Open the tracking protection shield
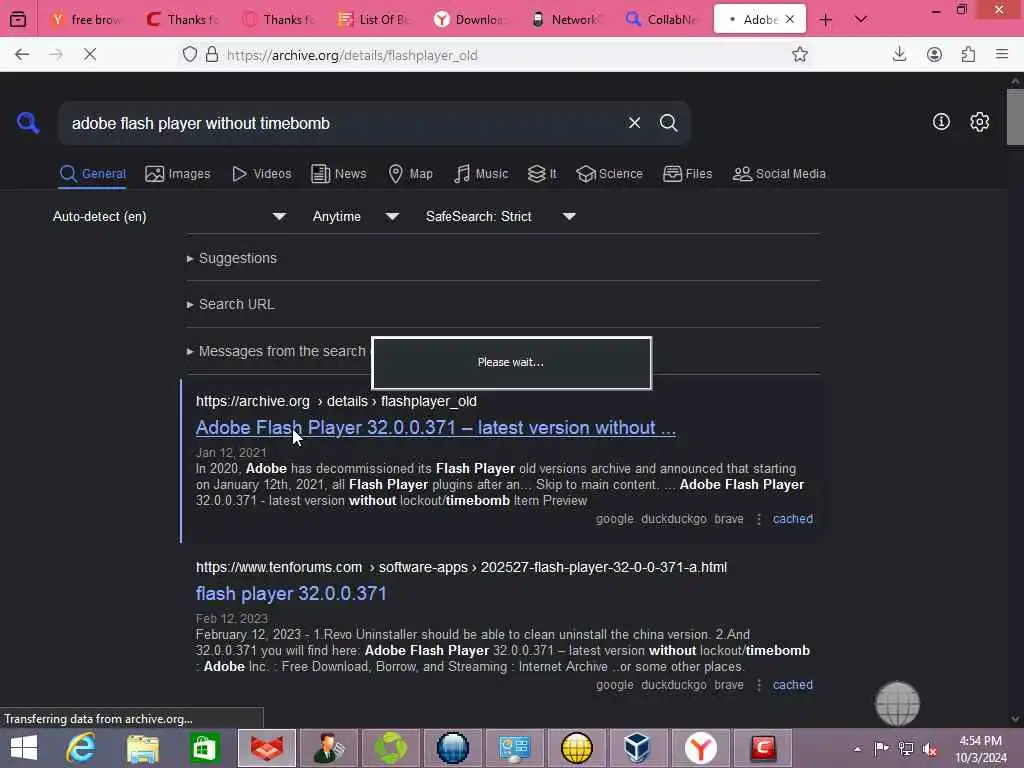 click(189, 55)
